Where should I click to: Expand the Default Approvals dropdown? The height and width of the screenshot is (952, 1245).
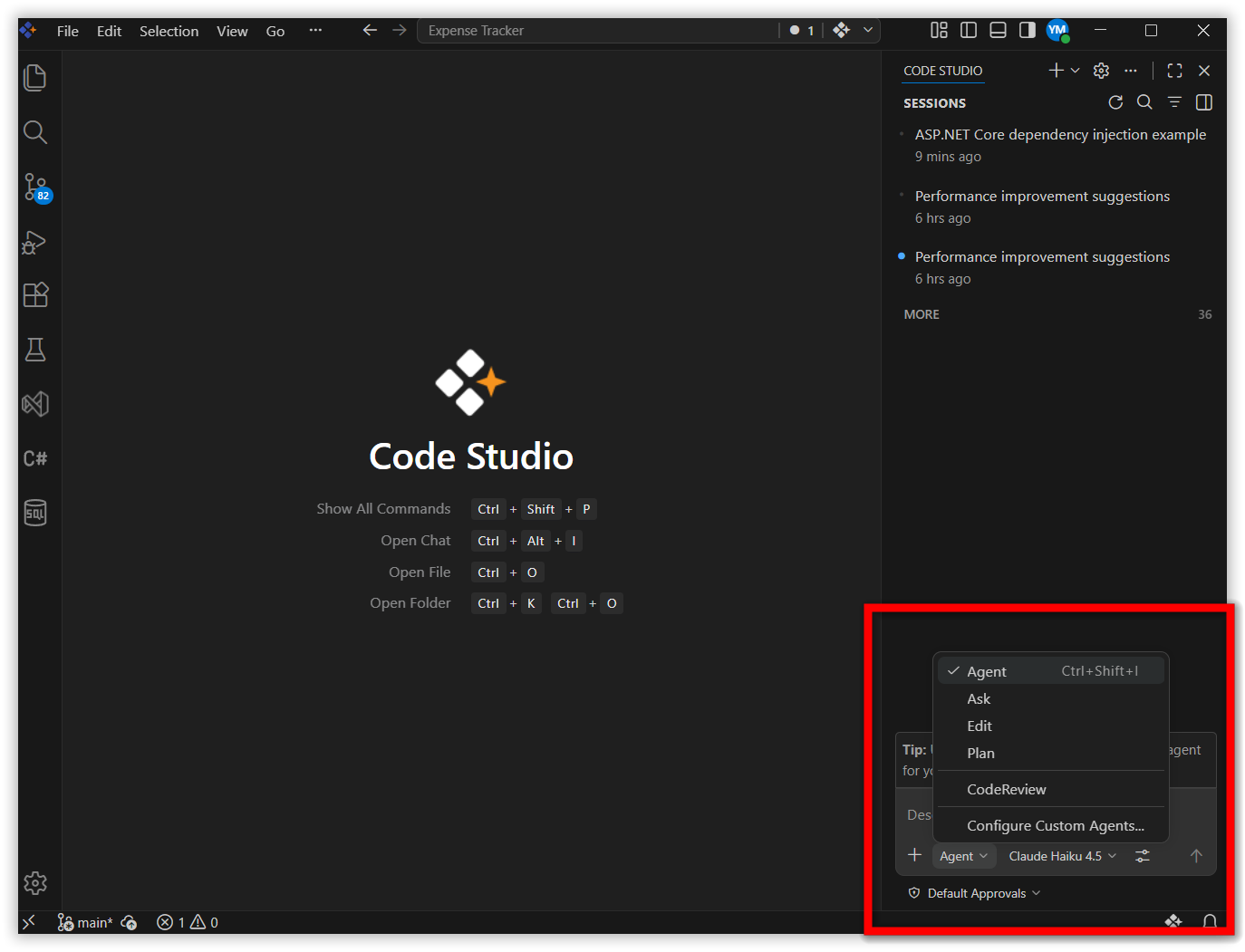976,893
